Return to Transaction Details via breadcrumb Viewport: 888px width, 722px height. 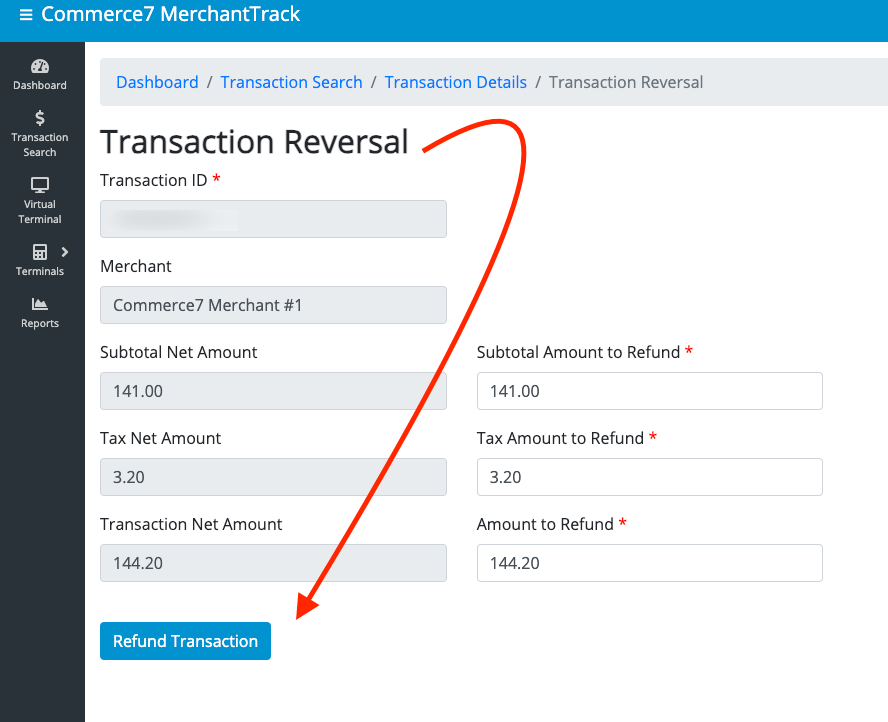455,82
